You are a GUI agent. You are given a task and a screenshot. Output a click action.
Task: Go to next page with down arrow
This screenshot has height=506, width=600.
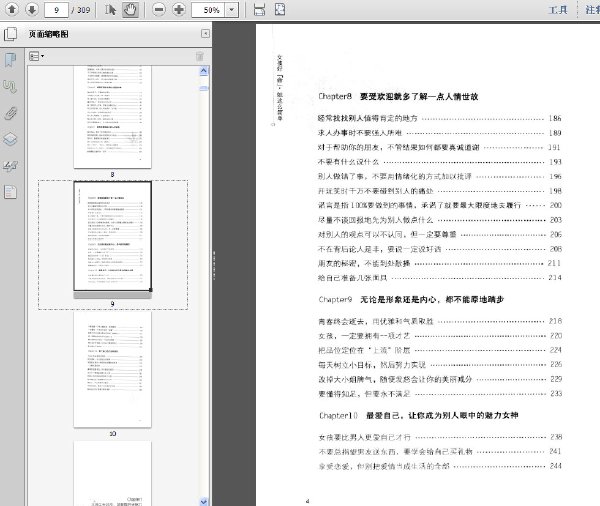[x=32, y=10]
